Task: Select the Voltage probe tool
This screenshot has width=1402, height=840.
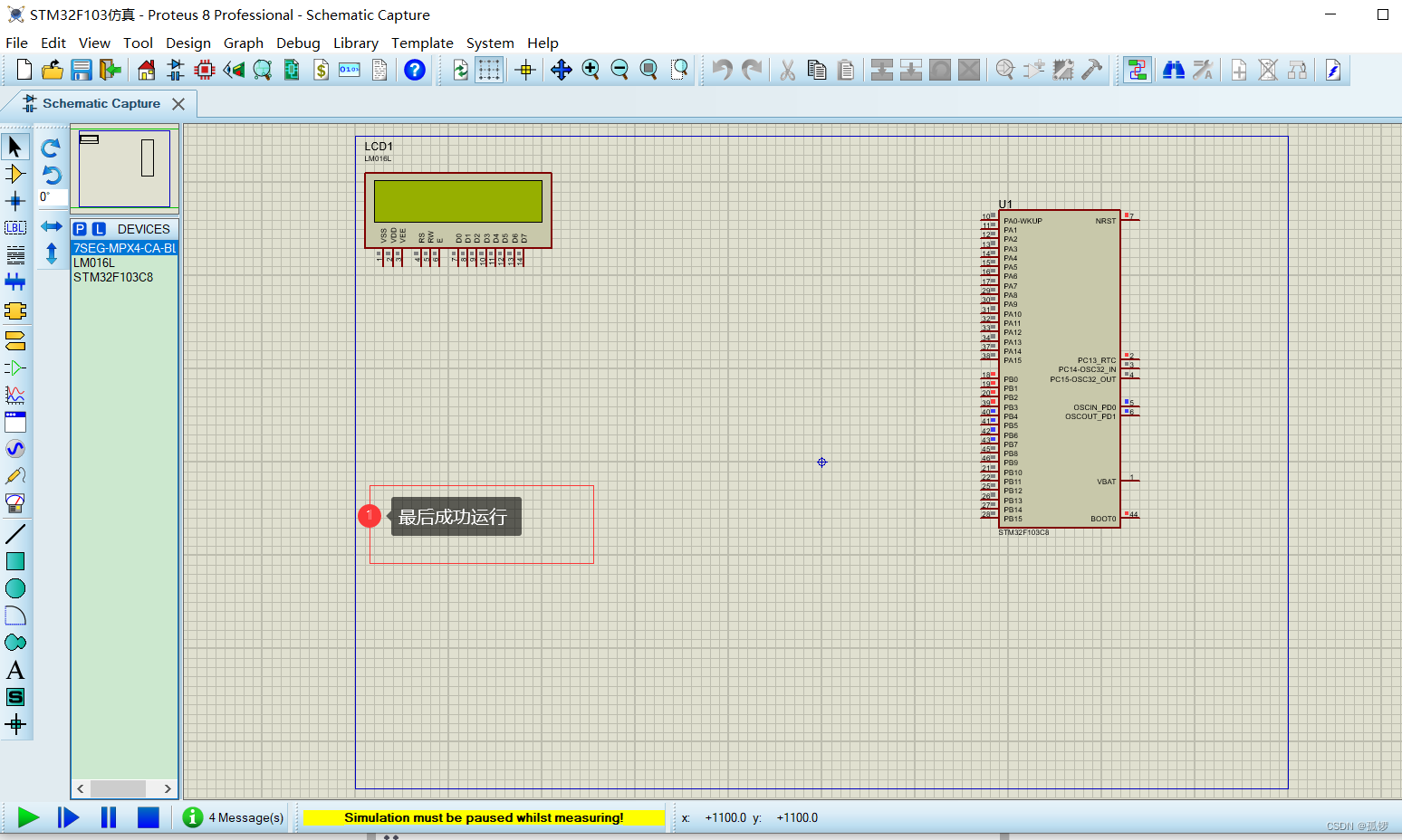Action: [x=14, y=475]
